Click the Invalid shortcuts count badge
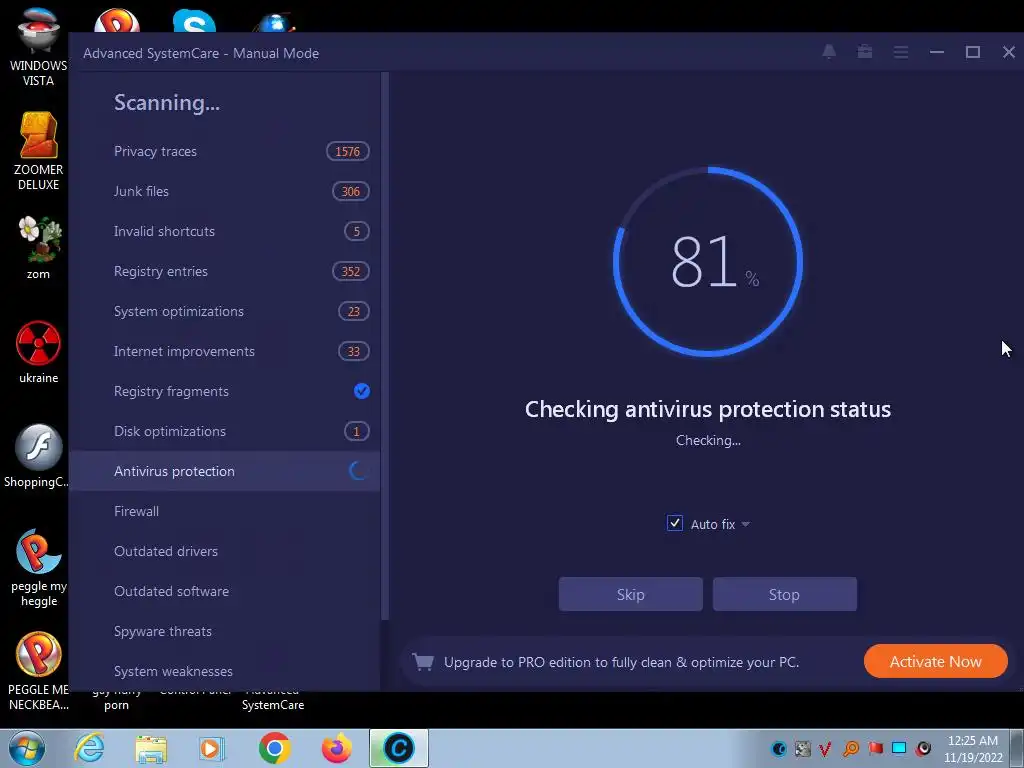Image resolution: width=1024 pixels, height=768 pixels. point(357,231)
